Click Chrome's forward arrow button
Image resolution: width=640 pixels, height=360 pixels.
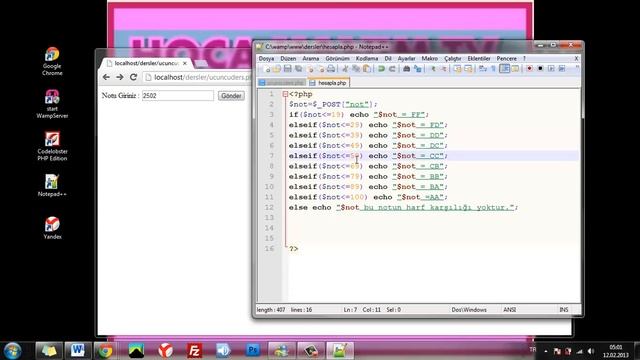(120, 77)
